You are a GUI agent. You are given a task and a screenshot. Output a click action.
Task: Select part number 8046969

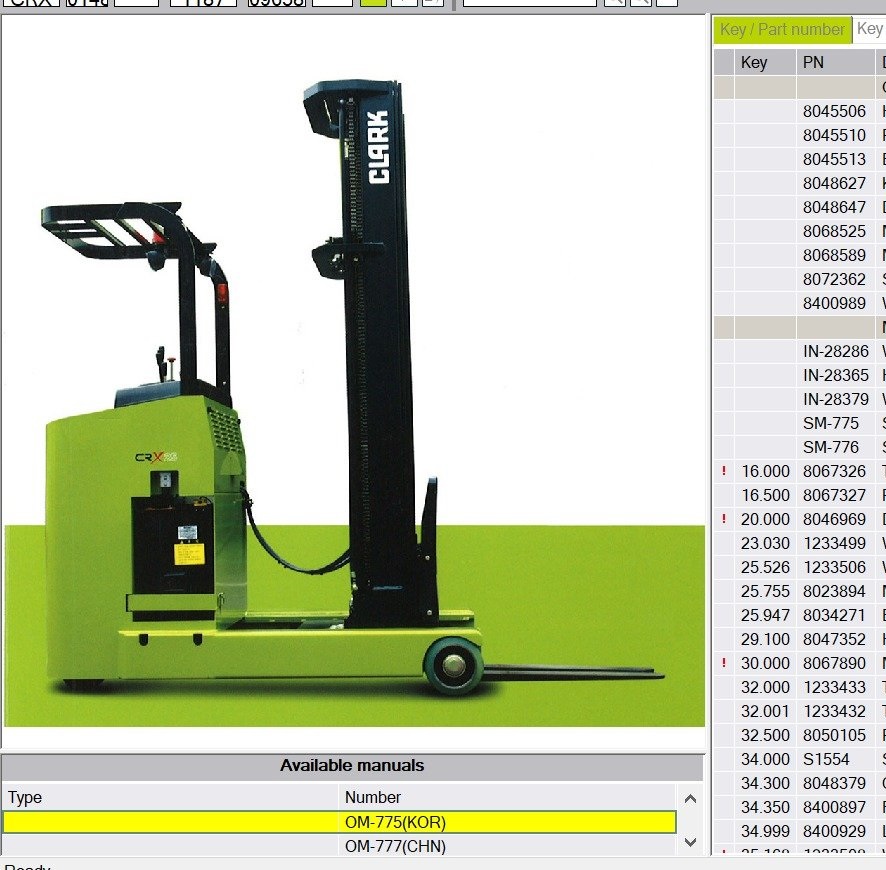tap(834, 519)
